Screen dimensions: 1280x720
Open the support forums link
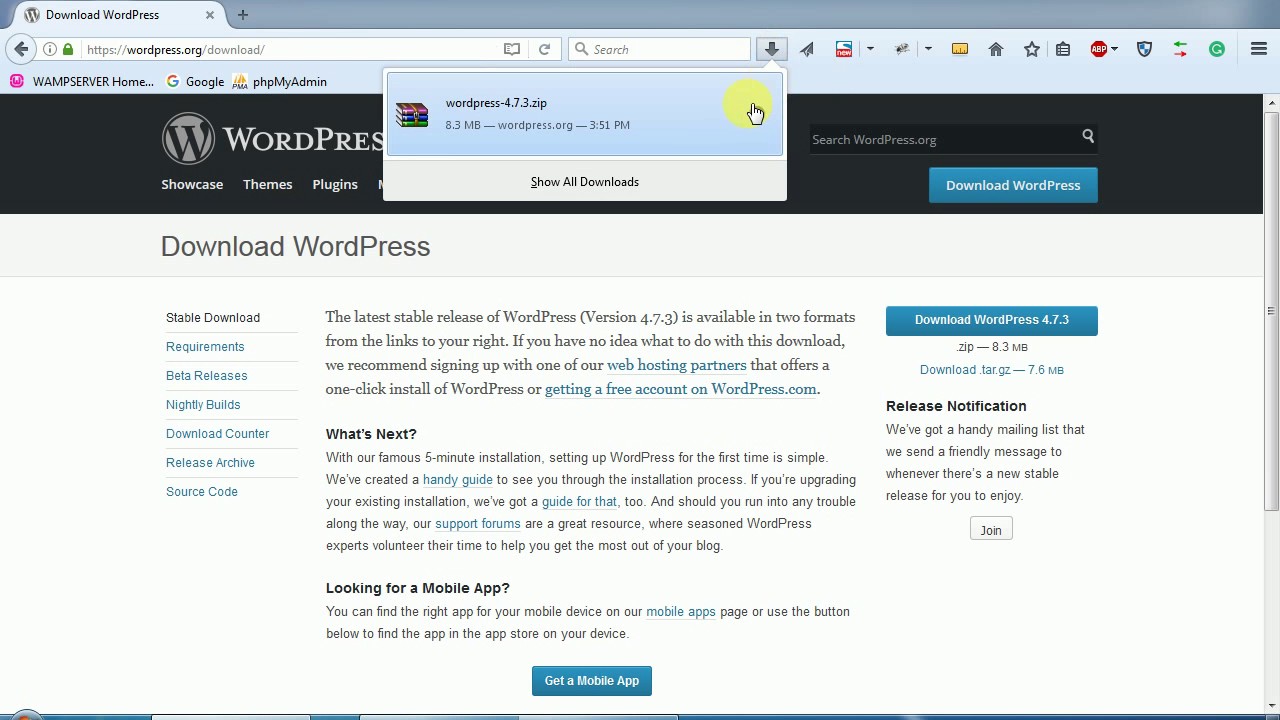click(478, 523)
